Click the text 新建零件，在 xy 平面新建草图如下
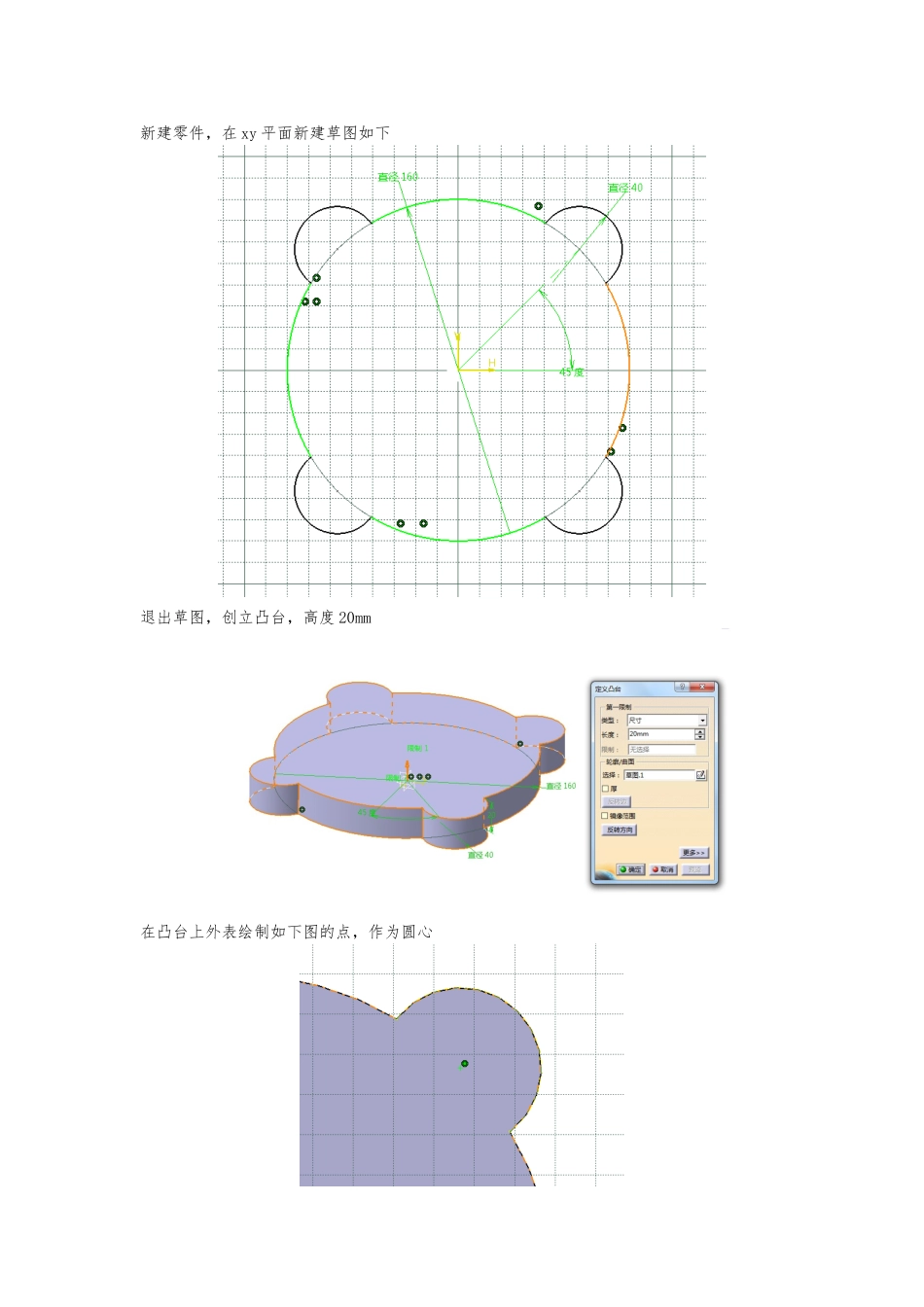The height and width of the screenshot is (1307, 924). 266,133
